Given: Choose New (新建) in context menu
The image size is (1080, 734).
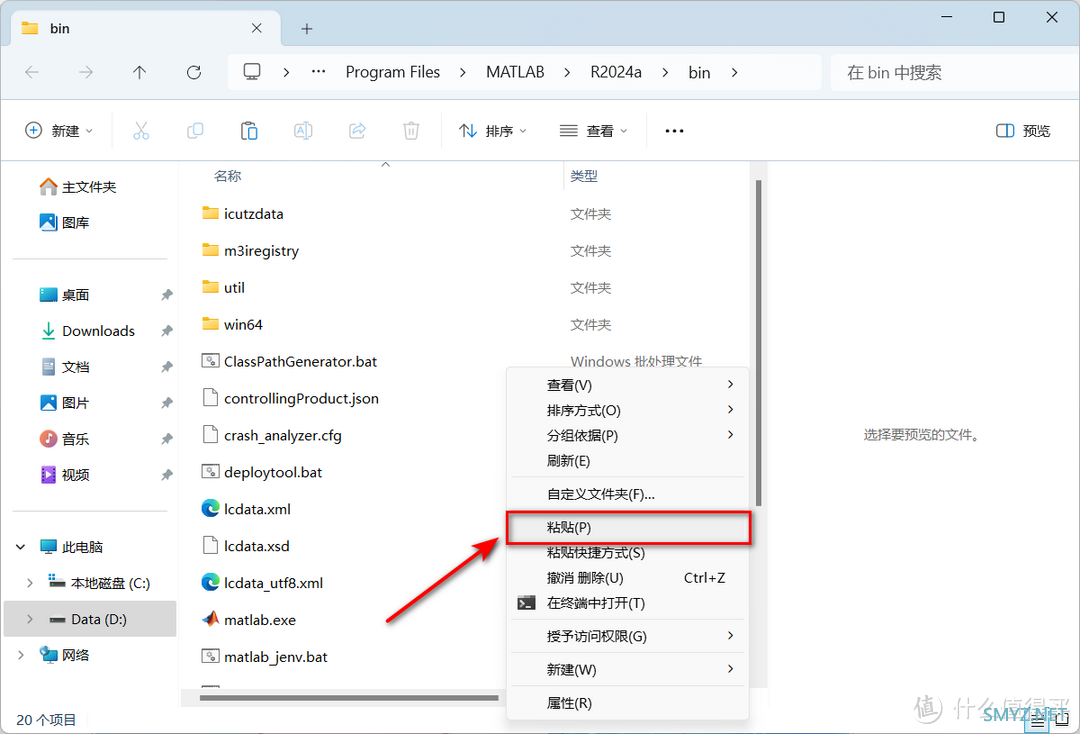Looking at the screenshot, I should pyautogui.click(x=628, y=669).
